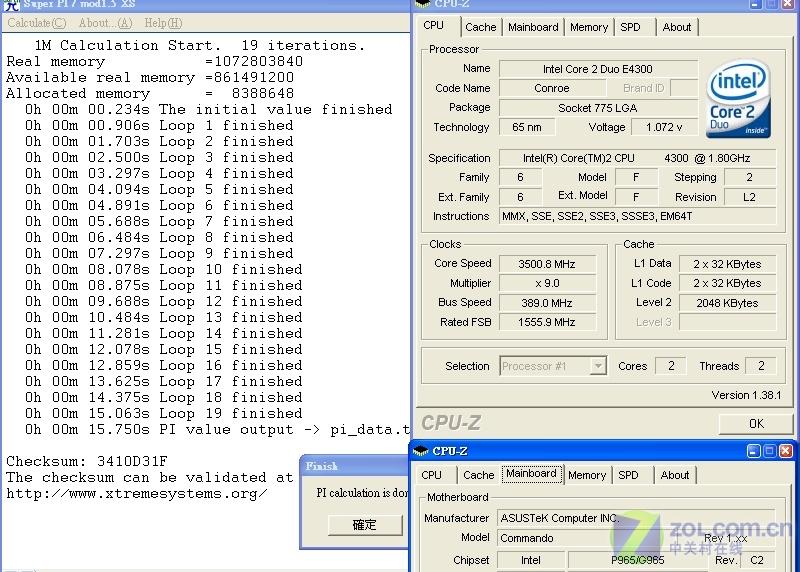Click the 'PI value output' result line
Viewport: 800px width, 572px height.
click(217, 429)
